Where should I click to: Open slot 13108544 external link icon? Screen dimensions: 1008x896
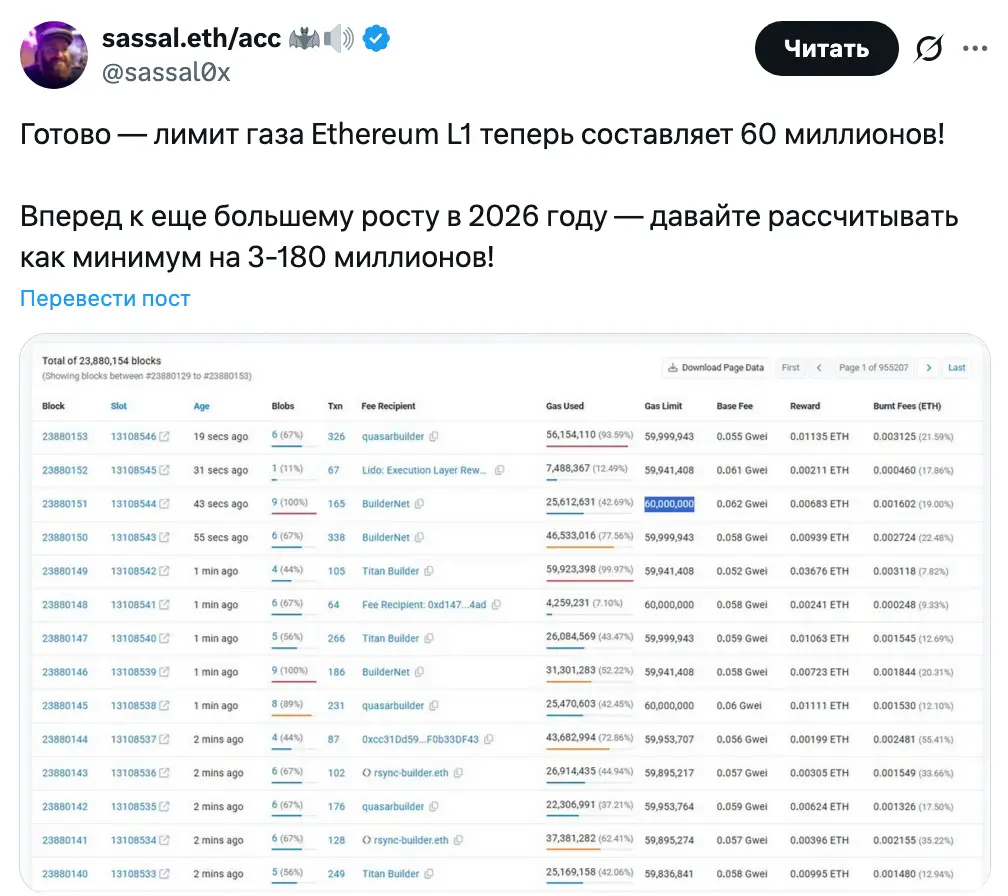point(165,504)
